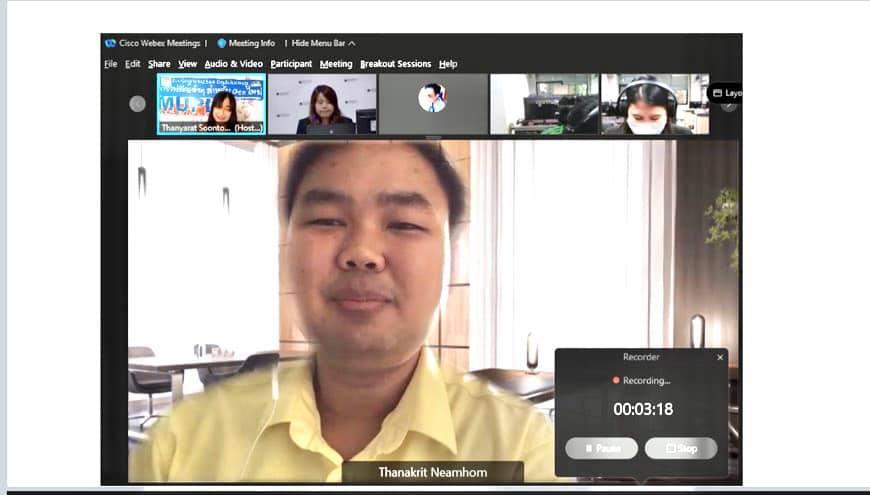Show previous participants with left arrow

pos(138,104)
